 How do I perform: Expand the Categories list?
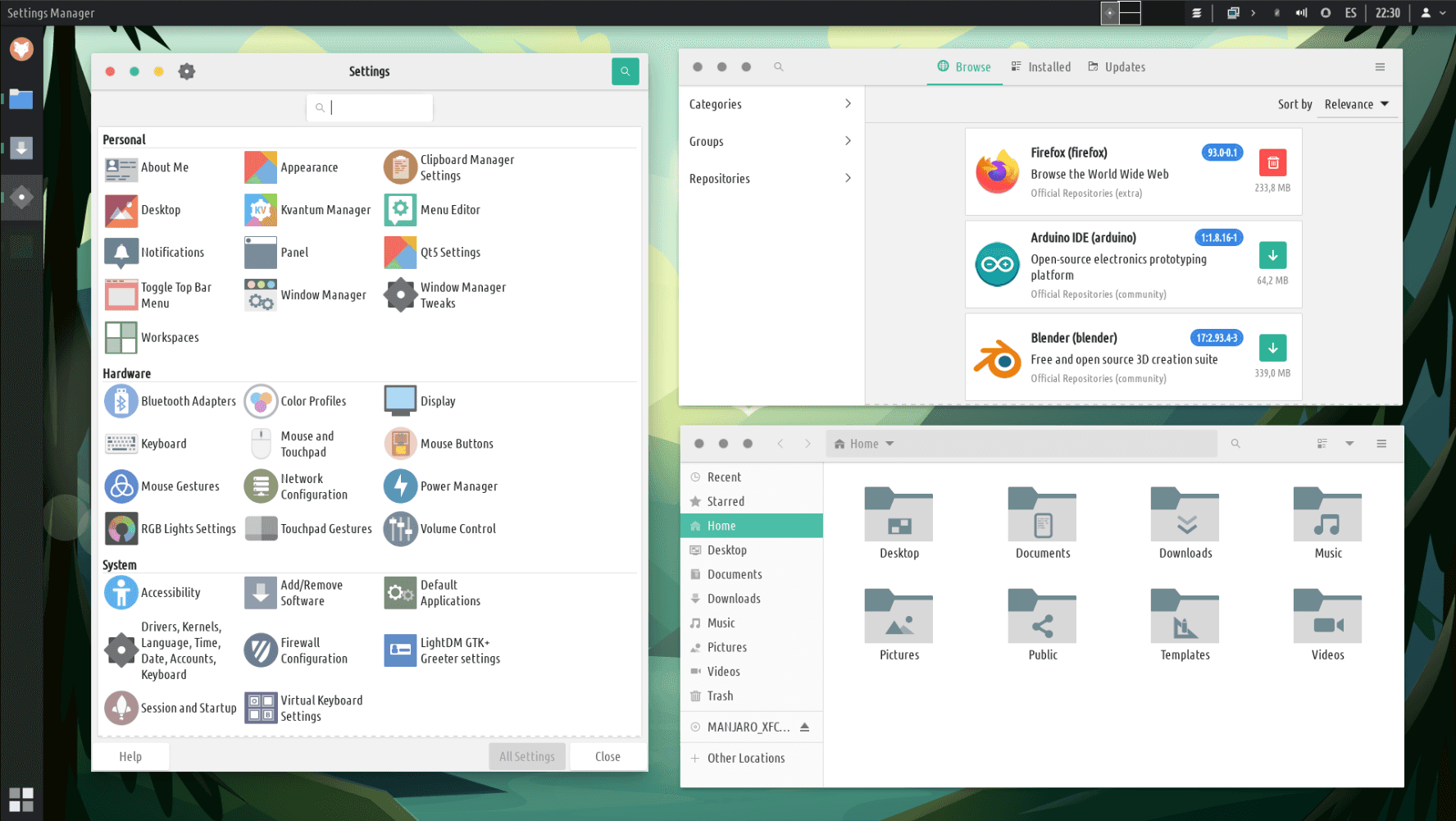770,104
